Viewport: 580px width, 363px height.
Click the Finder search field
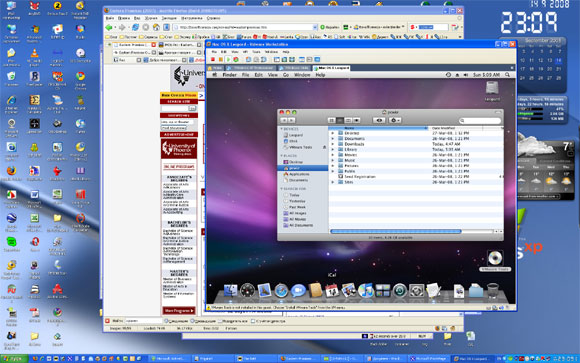pos(480,121)
